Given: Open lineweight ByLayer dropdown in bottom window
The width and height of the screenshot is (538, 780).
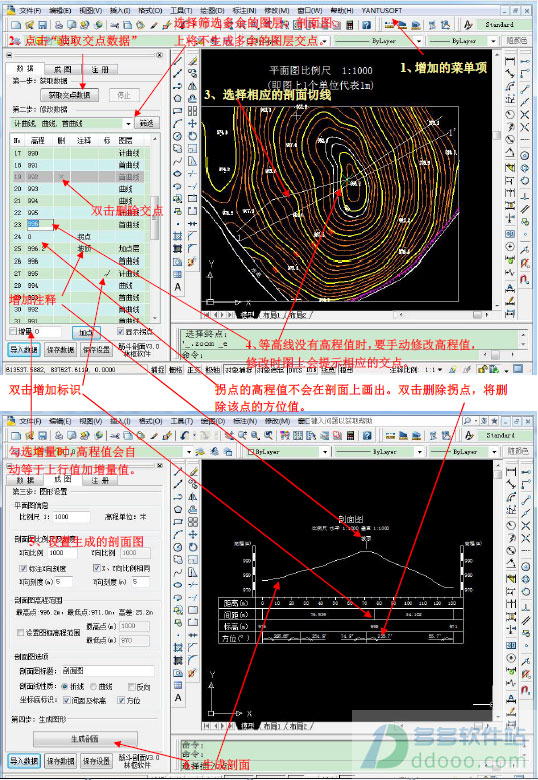Looking at the screenshot, I should [494, 452].
